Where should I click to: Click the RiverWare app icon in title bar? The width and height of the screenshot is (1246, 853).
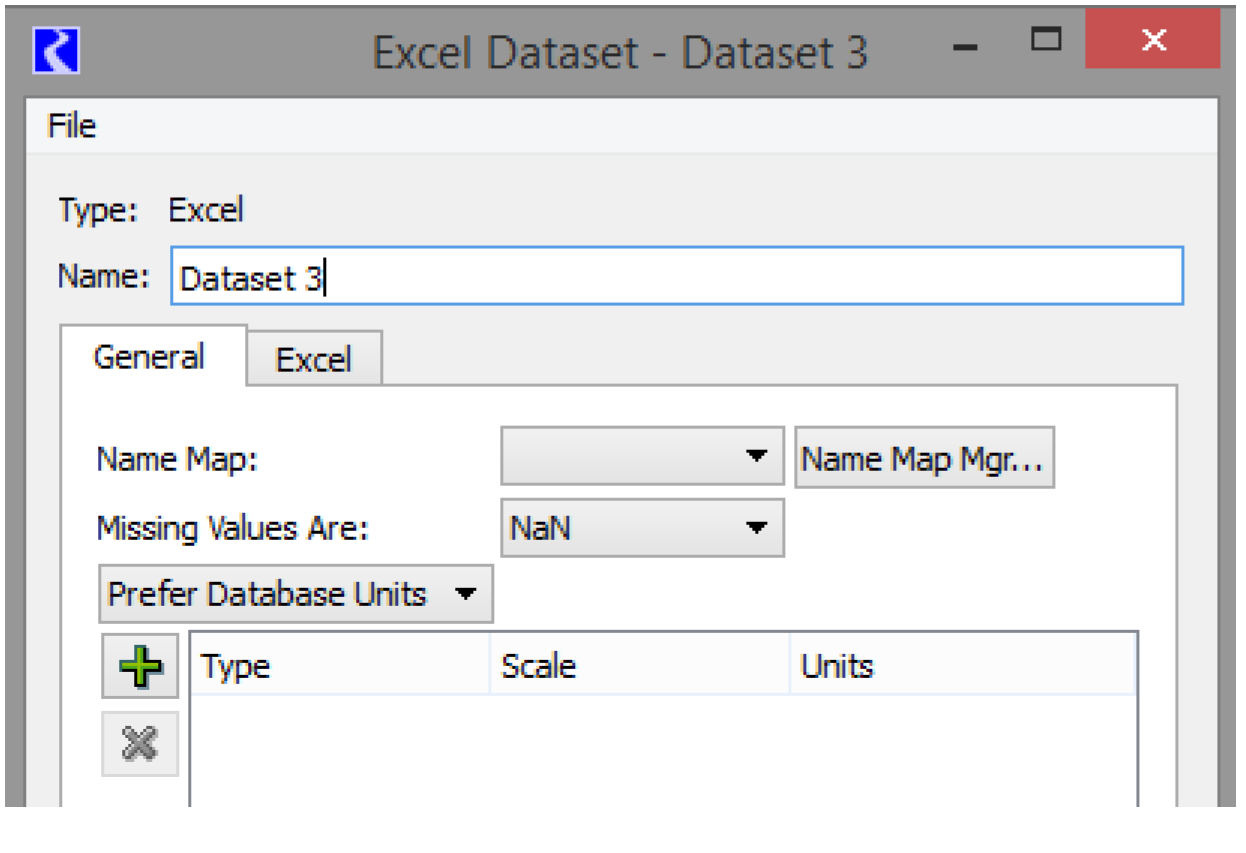tap(56, 51)
